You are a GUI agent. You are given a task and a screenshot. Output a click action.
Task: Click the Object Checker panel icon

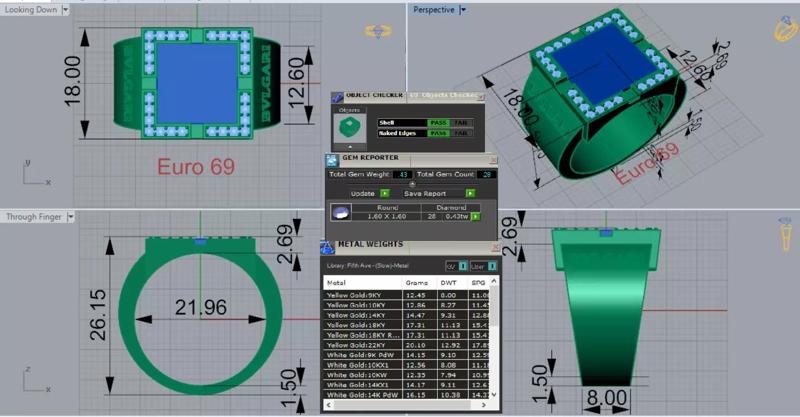(337, 97)
